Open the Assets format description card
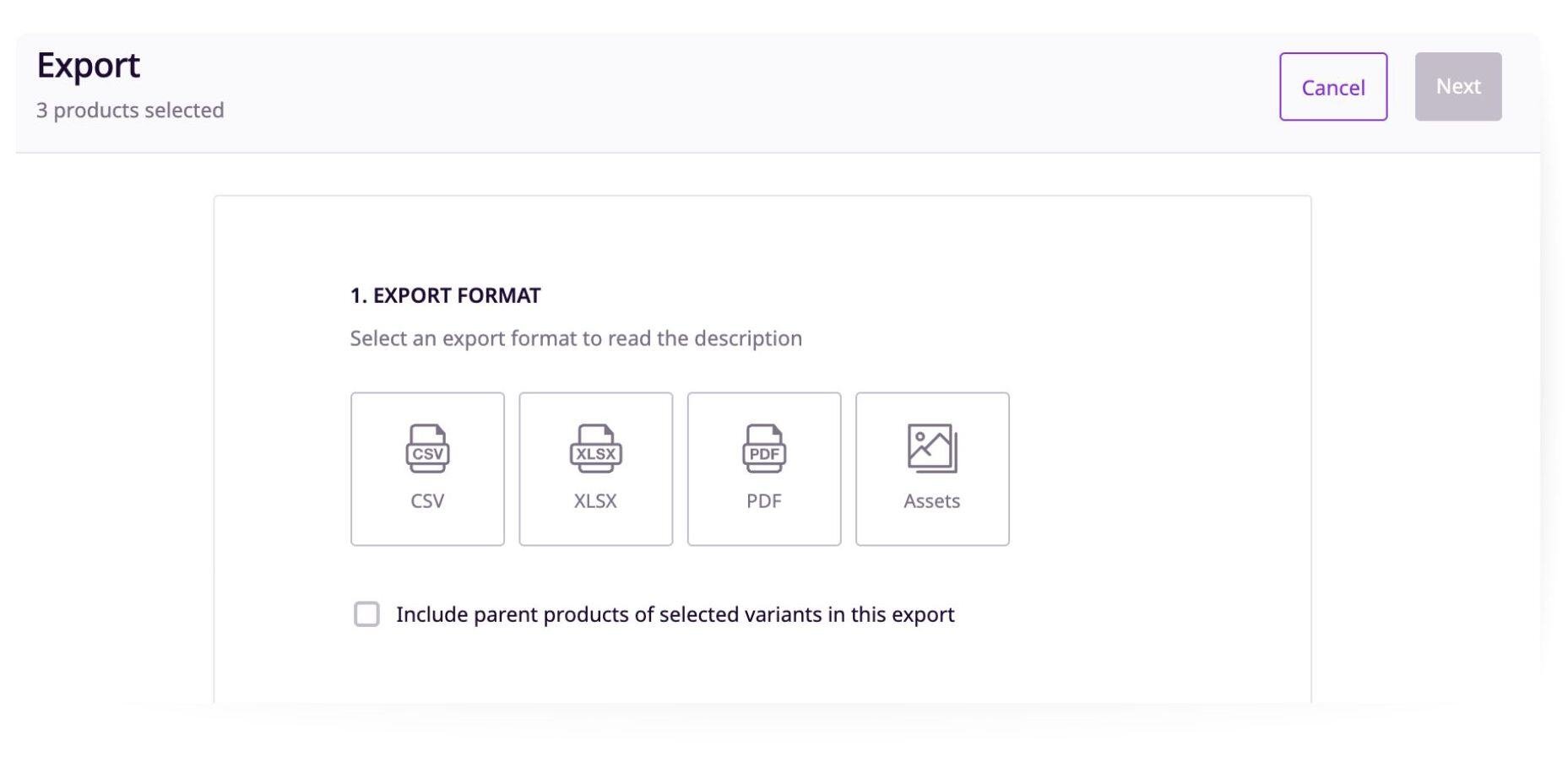 pyautogui.click(x=932, y=468)
